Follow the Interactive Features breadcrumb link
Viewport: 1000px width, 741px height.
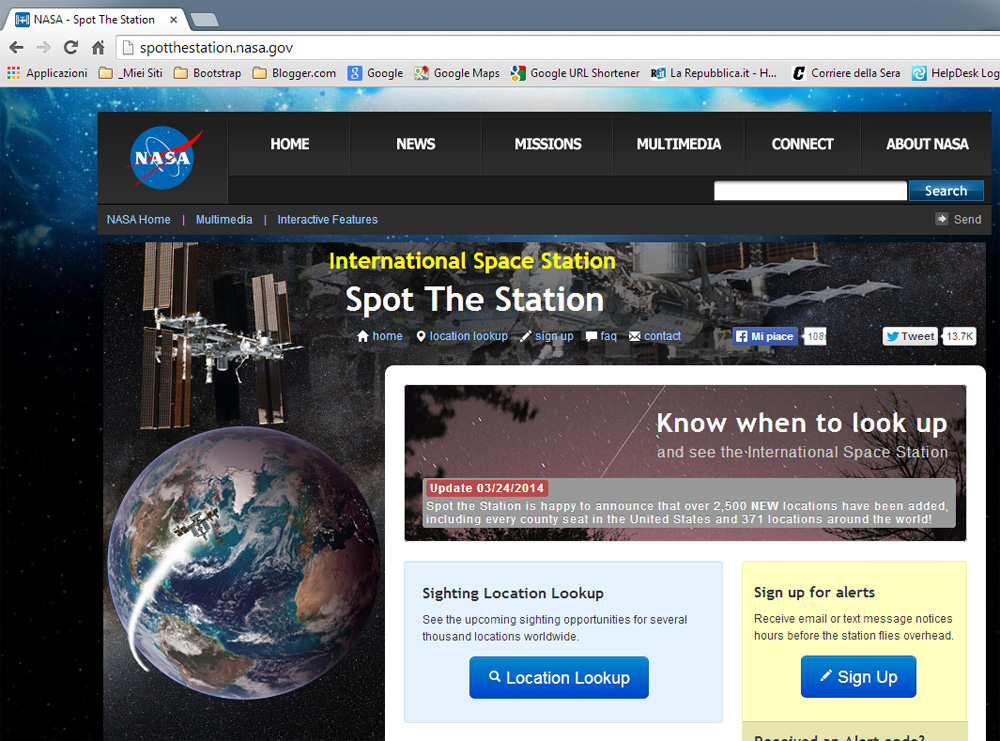point(327,219)
